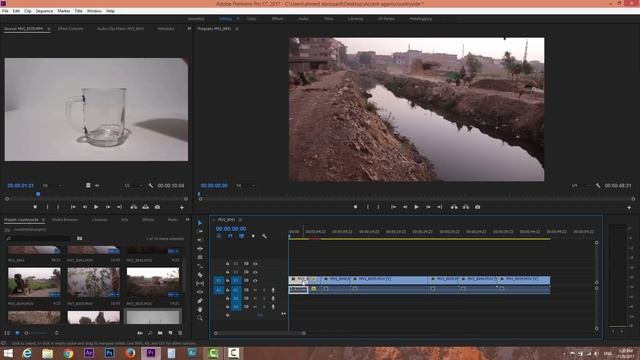
Task: Toggle Snap magnet in timeline
Action: point(230,236)
